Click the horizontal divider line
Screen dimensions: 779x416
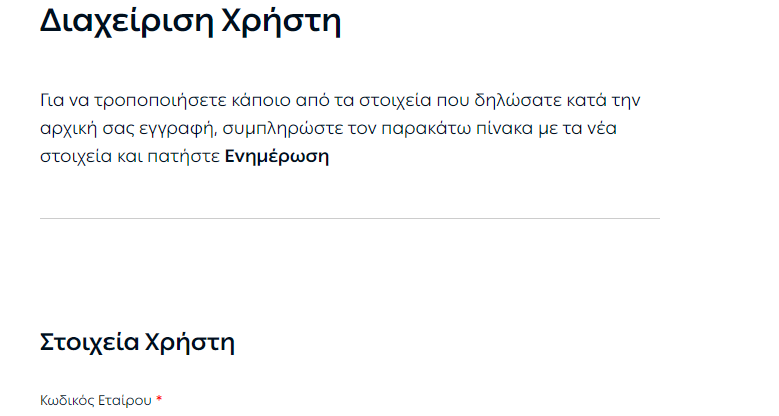click(x=350, y=218)
